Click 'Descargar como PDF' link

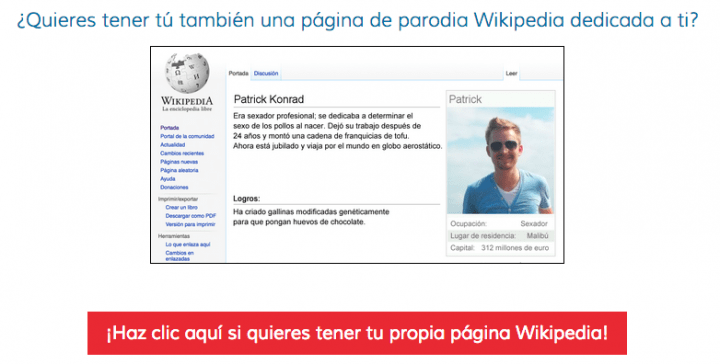191,216
